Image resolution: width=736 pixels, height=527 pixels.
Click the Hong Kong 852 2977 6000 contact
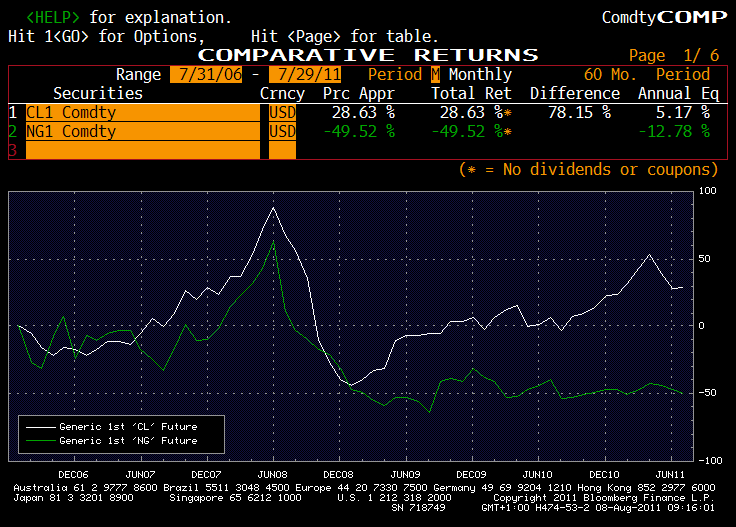click(x=646, y=488)
